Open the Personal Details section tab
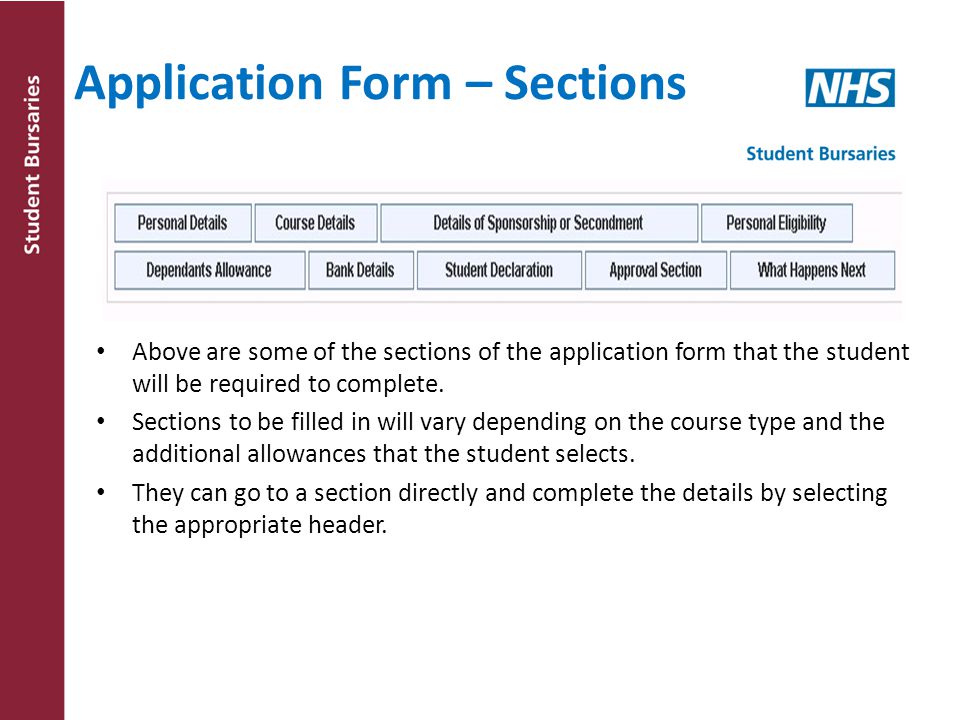 (x=182, y=223)
